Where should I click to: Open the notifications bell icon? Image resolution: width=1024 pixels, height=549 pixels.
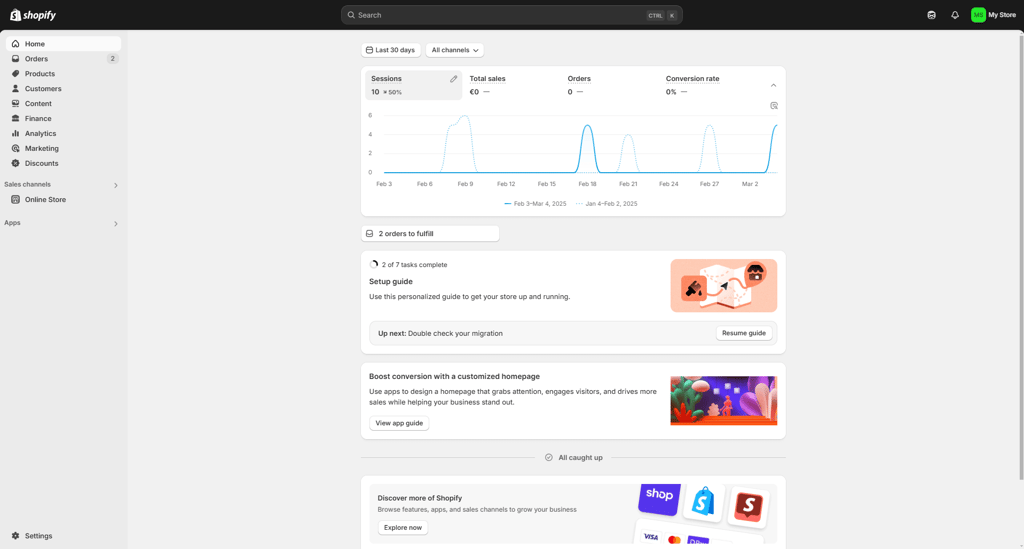(955, 15)
